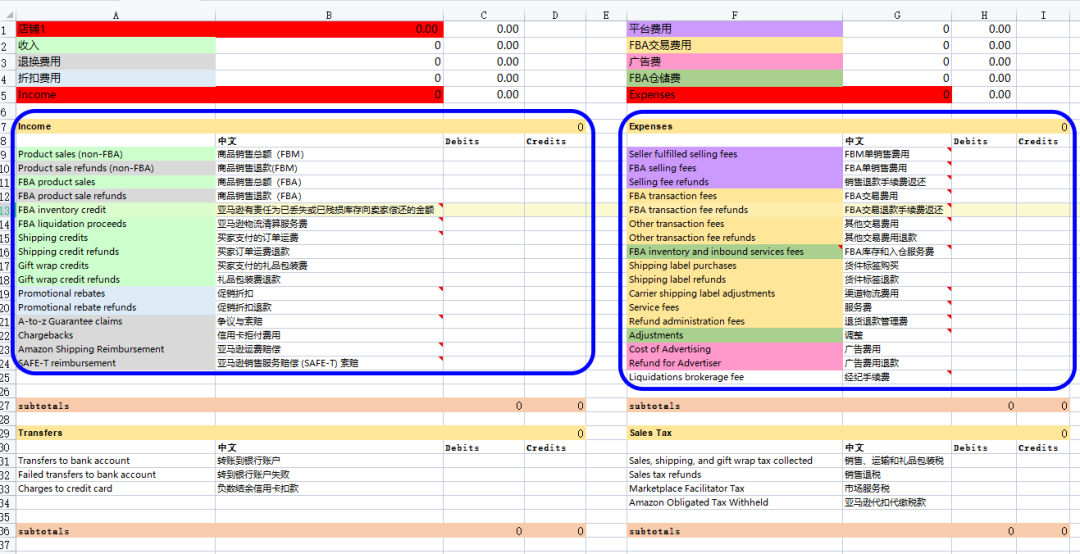The image size is (1080, 554).
Task: Click FBA transaction fees cell
Action: 734,196
